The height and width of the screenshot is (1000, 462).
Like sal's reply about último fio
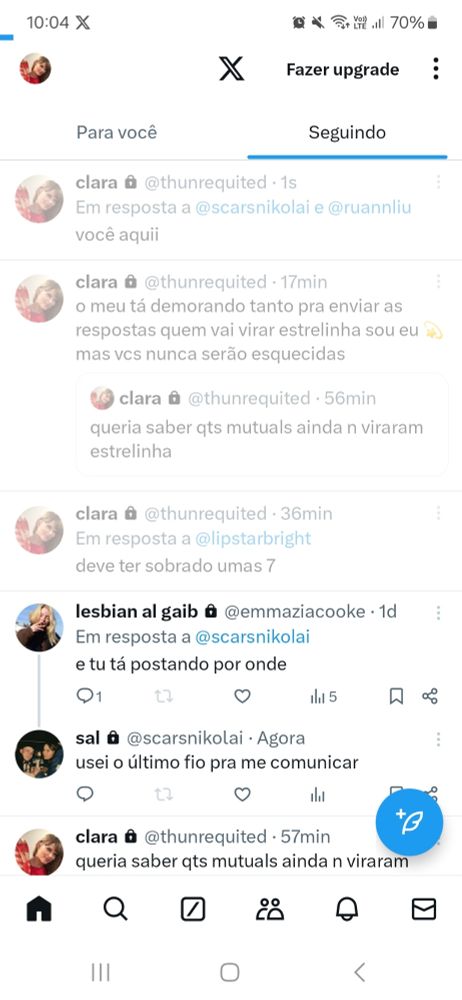click(x=242, y=795)
